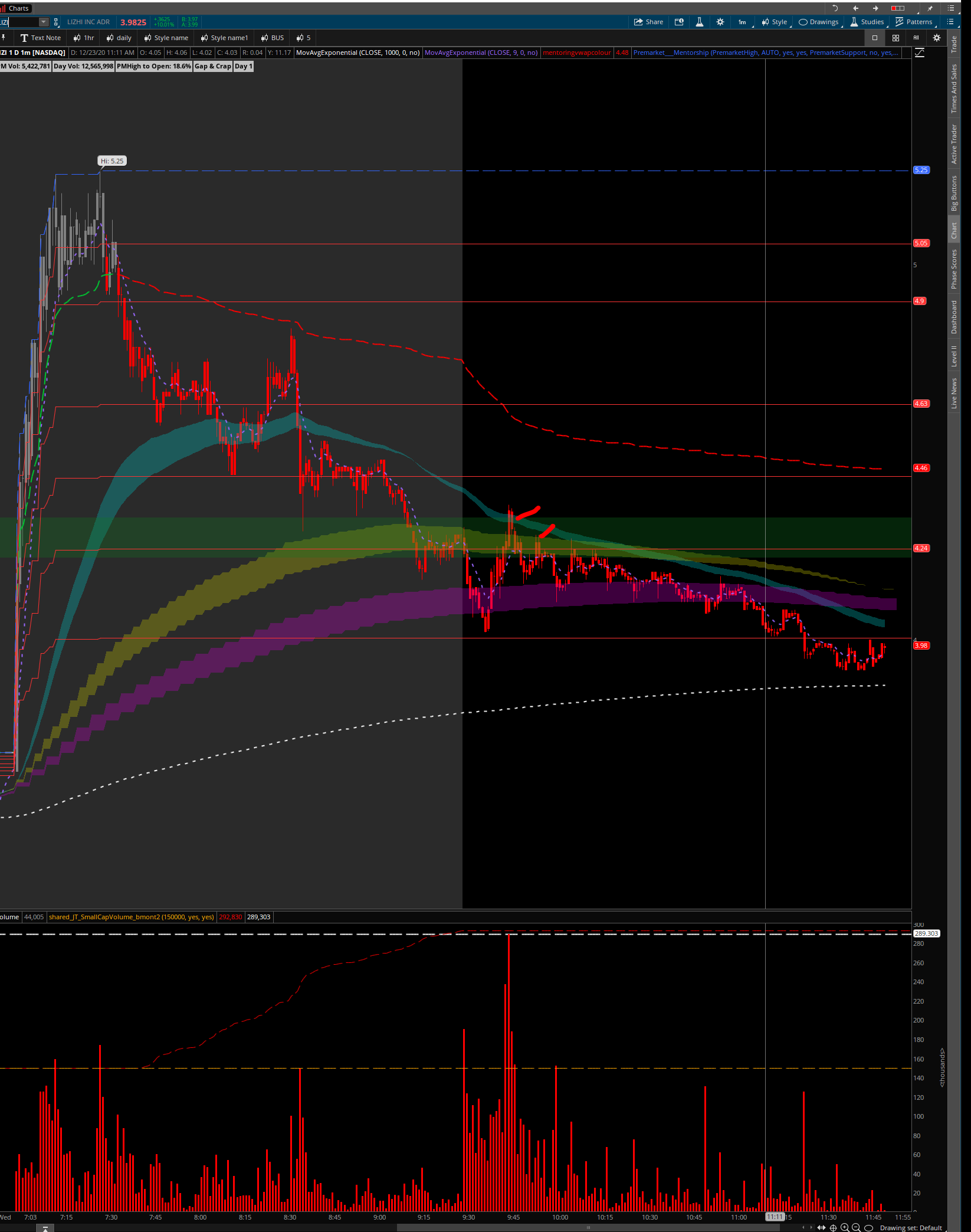
Task: Go back with the left arrow icon
Action: coord(855,8)
